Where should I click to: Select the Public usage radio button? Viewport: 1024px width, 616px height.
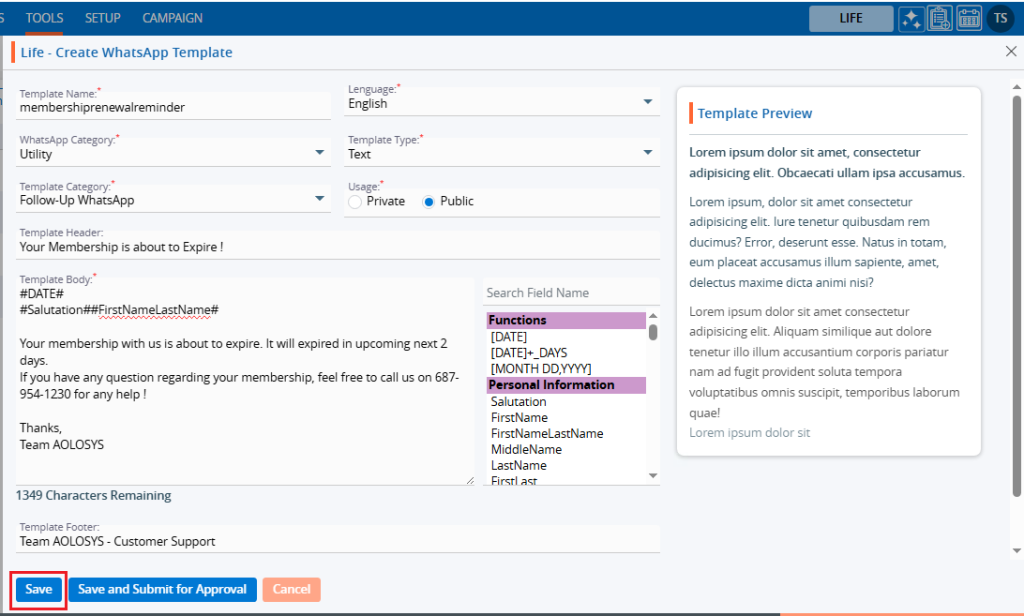pyautogui.click(x=429, y=202)
